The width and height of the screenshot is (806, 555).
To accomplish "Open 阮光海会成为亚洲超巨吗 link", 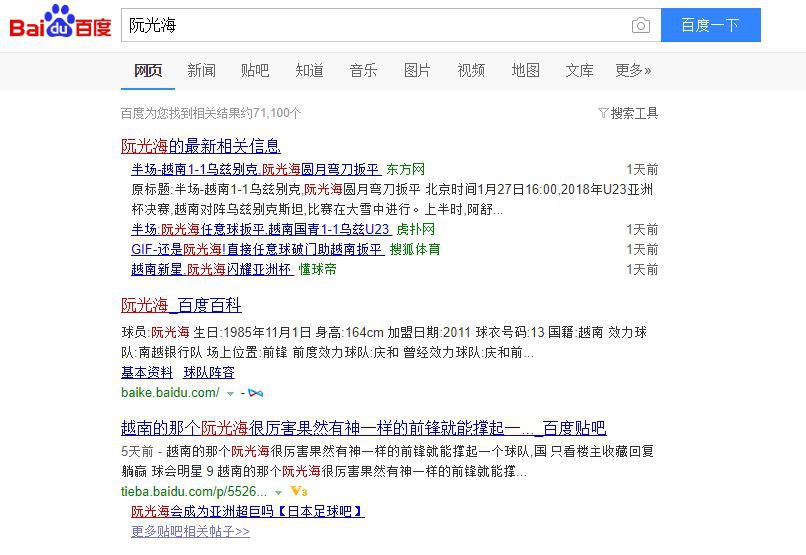I will pos(248,511).
